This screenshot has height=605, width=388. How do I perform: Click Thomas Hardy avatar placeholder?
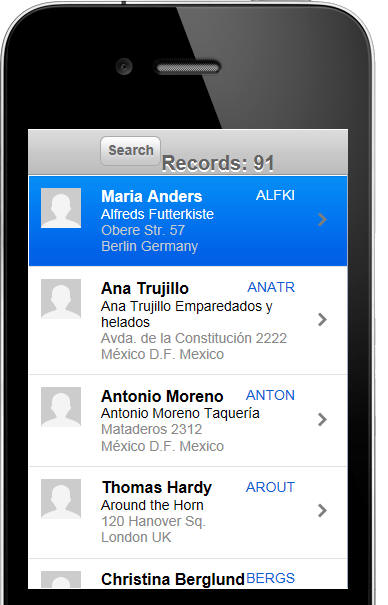tap(61, 499)
